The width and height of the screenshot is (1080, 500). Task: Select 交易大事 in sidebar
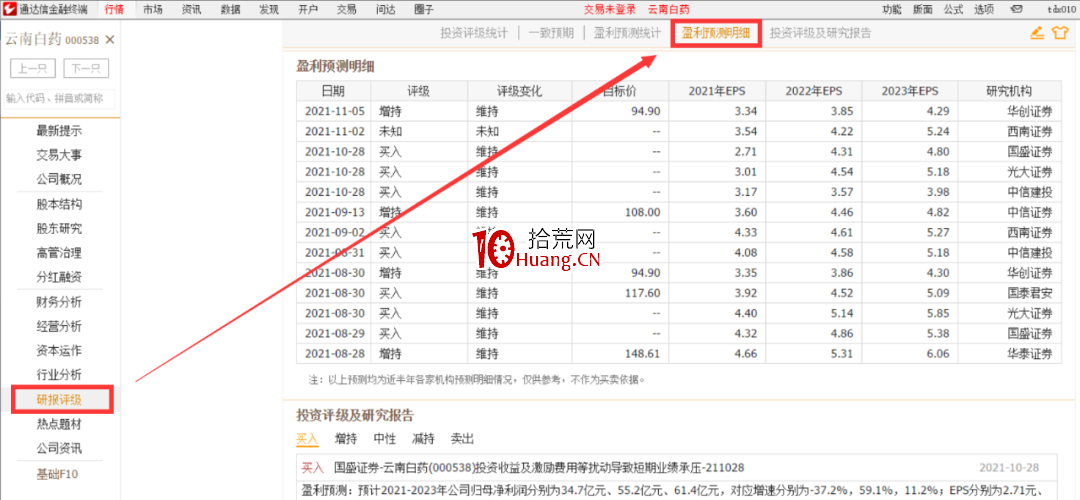tap(59, 155)
